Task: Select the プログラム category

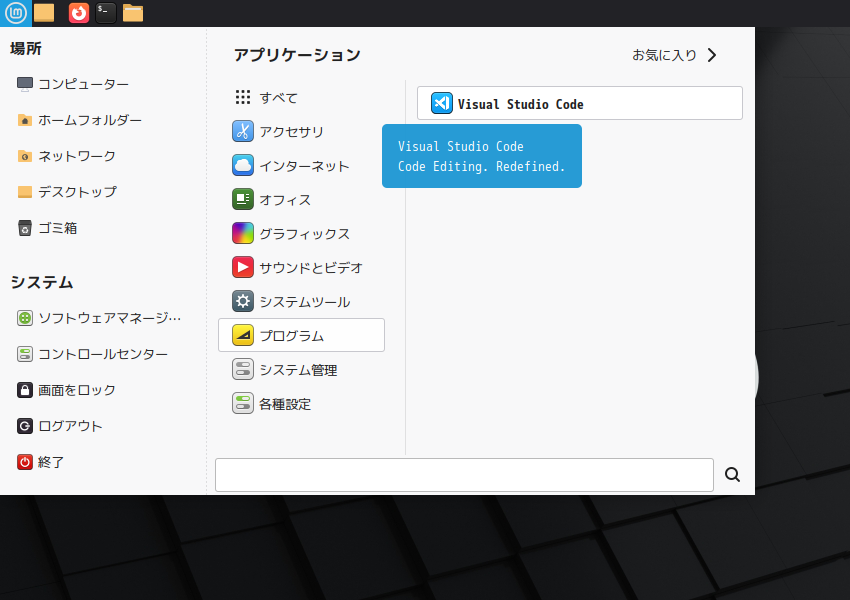Action: point(301,336)
